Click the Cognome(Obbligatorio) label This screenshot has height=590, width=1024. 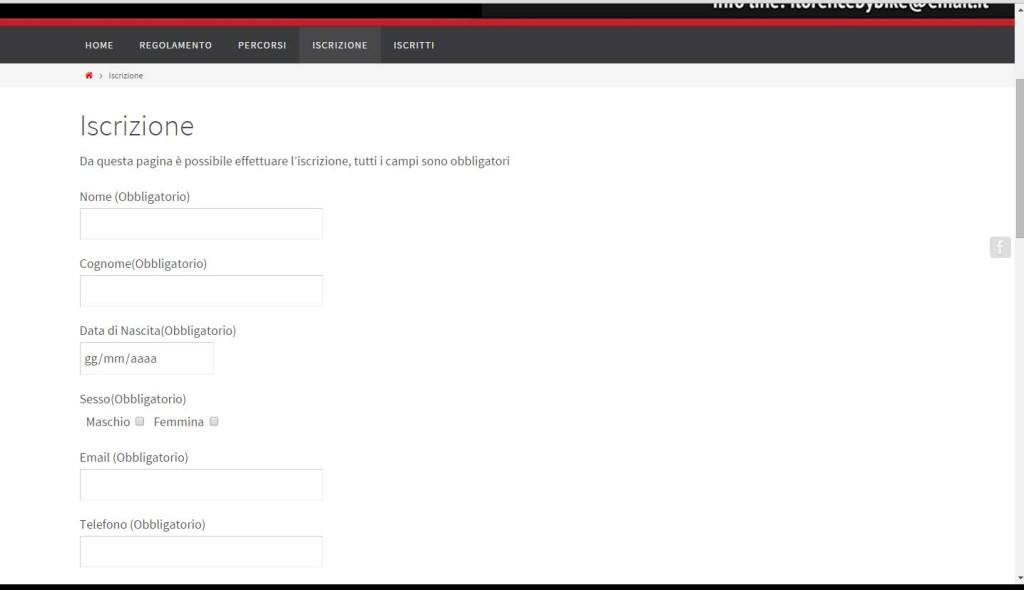pos(143,263)
